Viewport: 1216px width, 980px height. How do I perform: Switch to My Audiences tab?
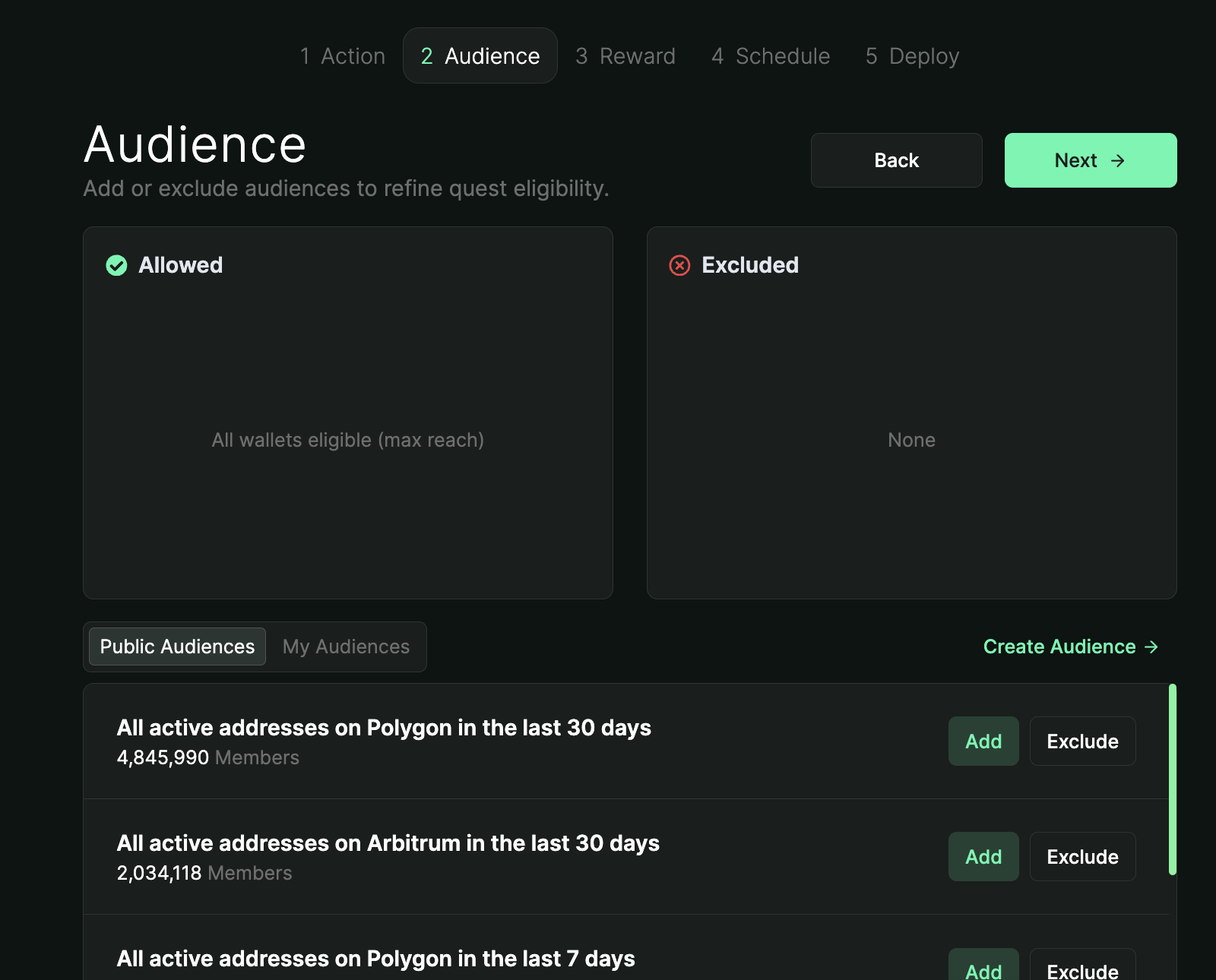346,646
